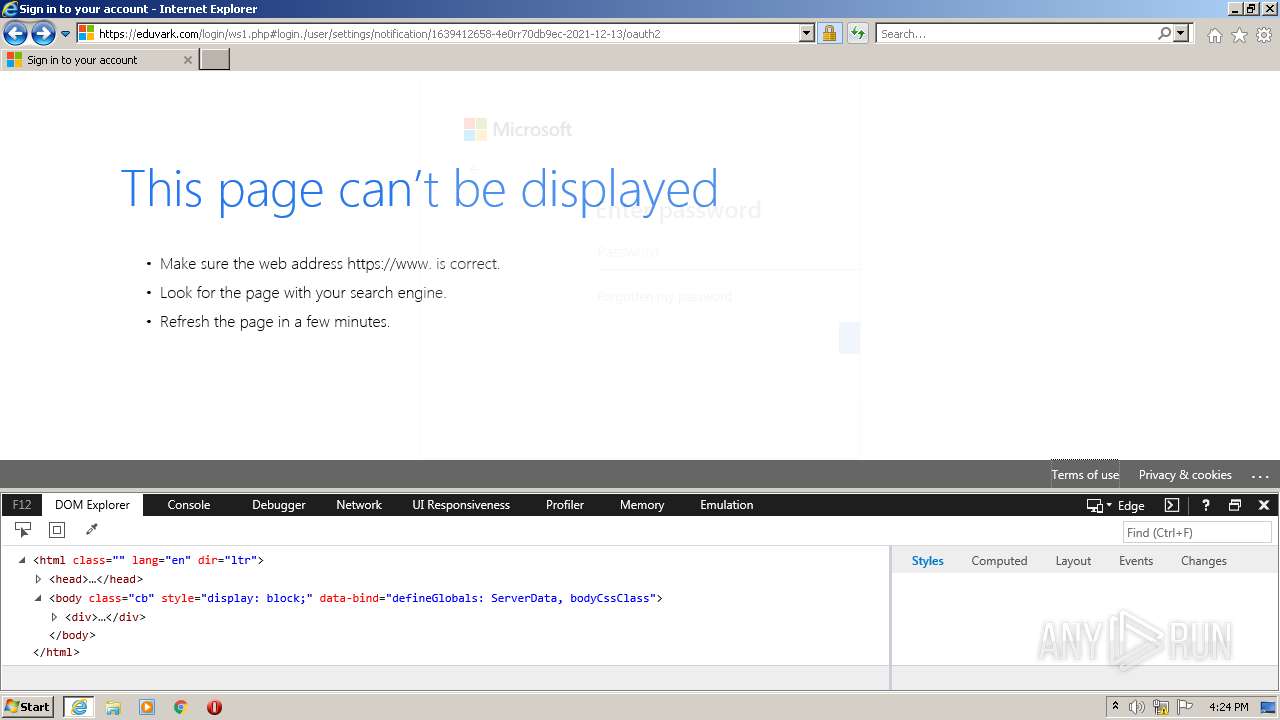Click the red antivirus taskbar icon
Viewport: 1280px width, 720px height.
coord(214,707)
